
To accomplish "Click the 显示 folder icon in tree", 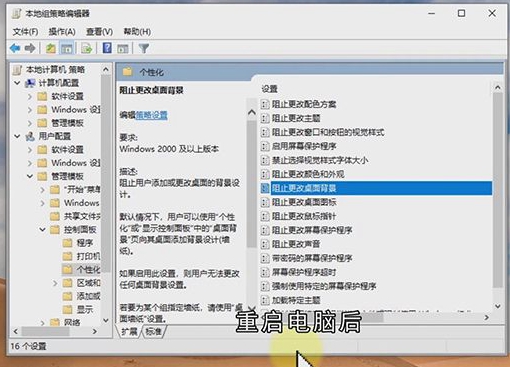I will [x=67, y=310].
